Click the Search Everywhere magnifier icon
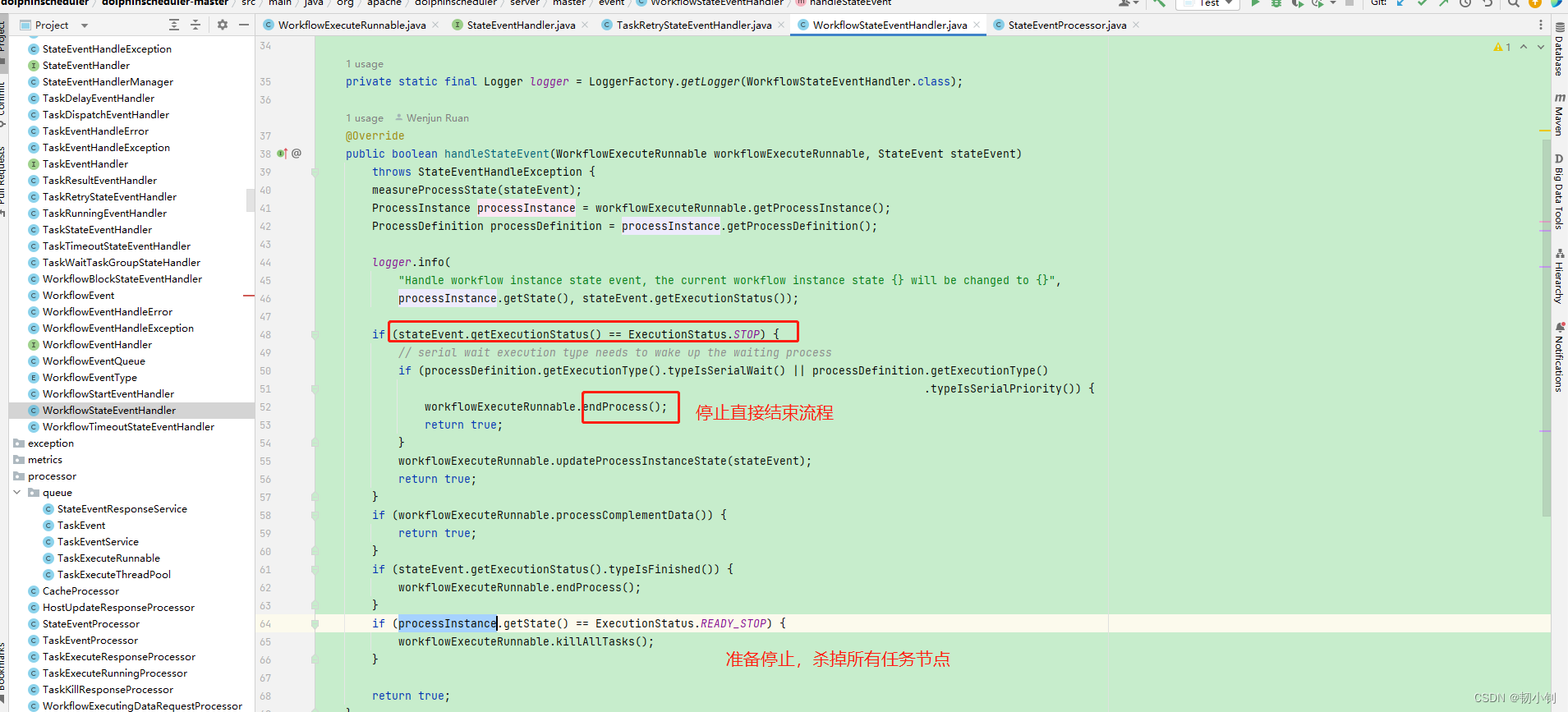Viewport: 1568px width, 712px height. 1513,3
